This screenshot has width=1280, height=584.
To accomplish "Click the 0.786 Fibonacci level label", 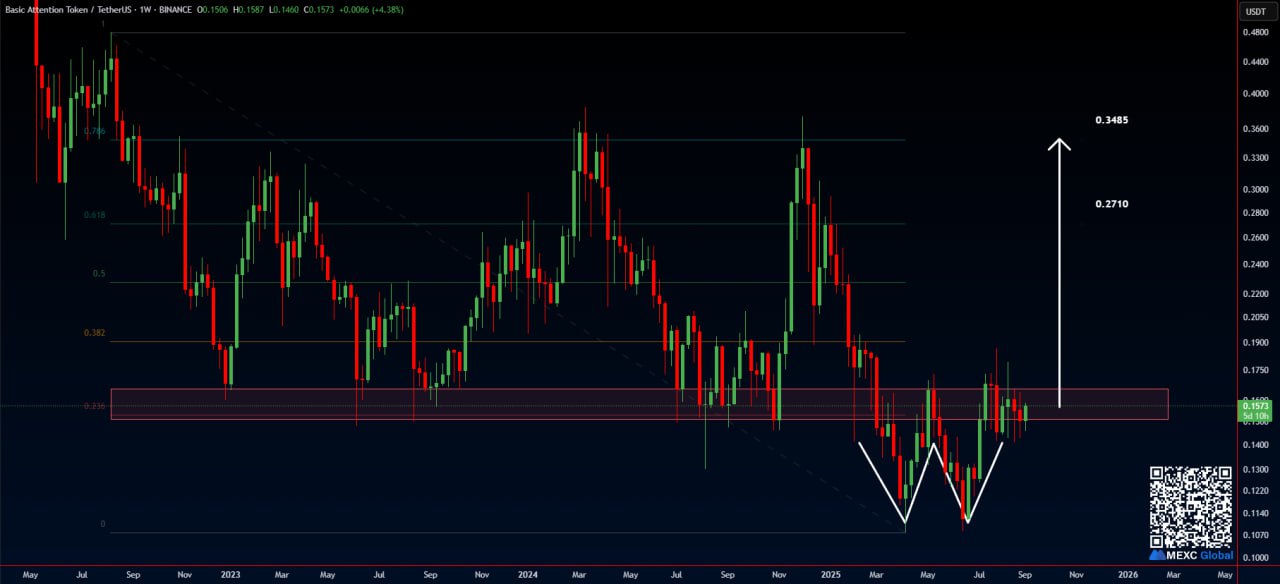I will tap(95, 131).
